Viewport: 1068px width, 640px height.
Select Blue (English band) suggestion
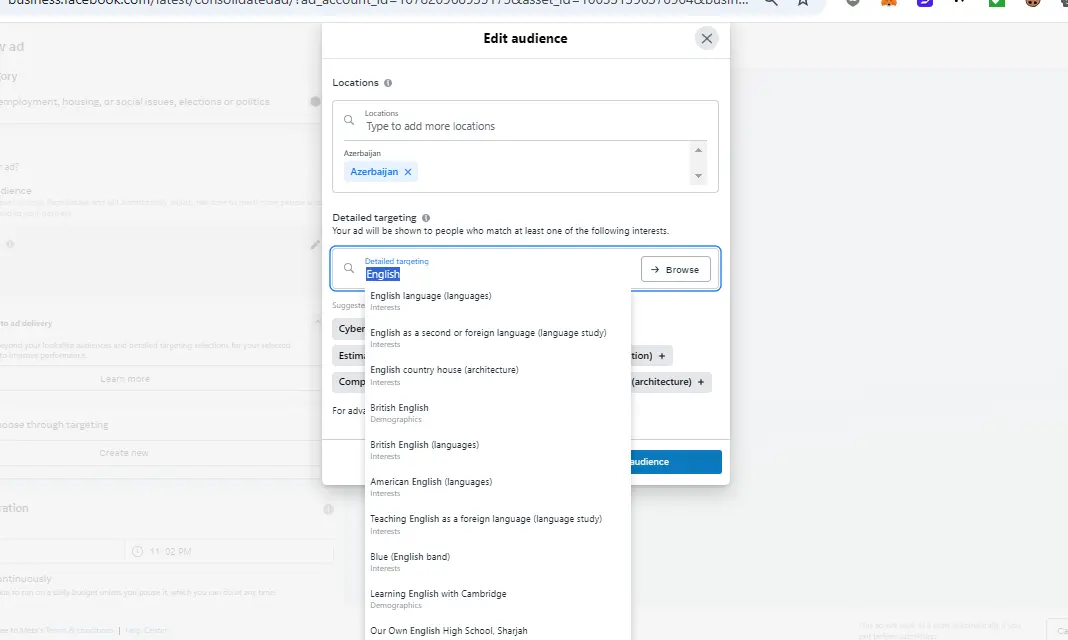coord(498,562)
